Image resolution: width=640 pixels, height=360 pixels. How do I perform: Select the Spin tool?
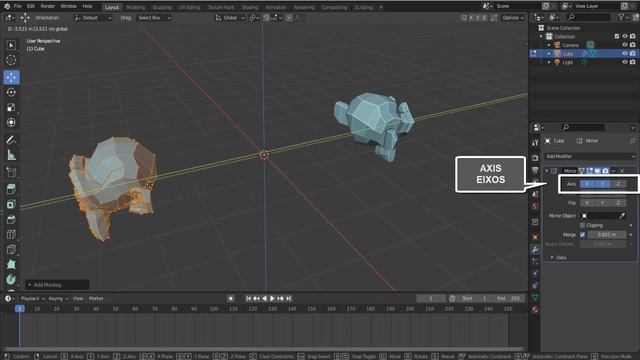pyautogui.click(x=11, y=280)
